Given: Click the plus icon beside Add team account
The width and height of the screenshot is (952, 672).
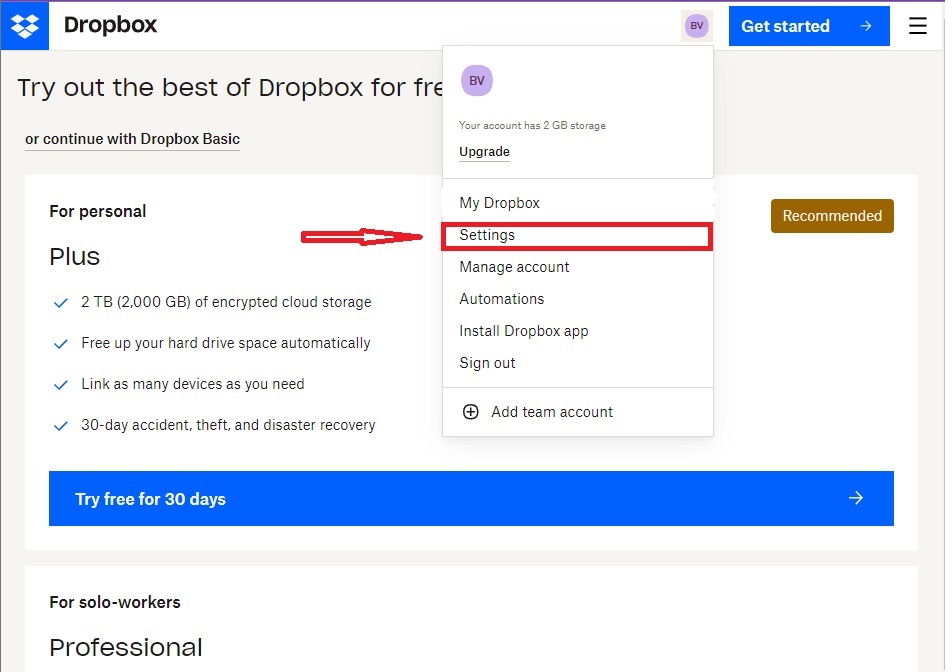Looking at the screenshot, I should [471, 412].
